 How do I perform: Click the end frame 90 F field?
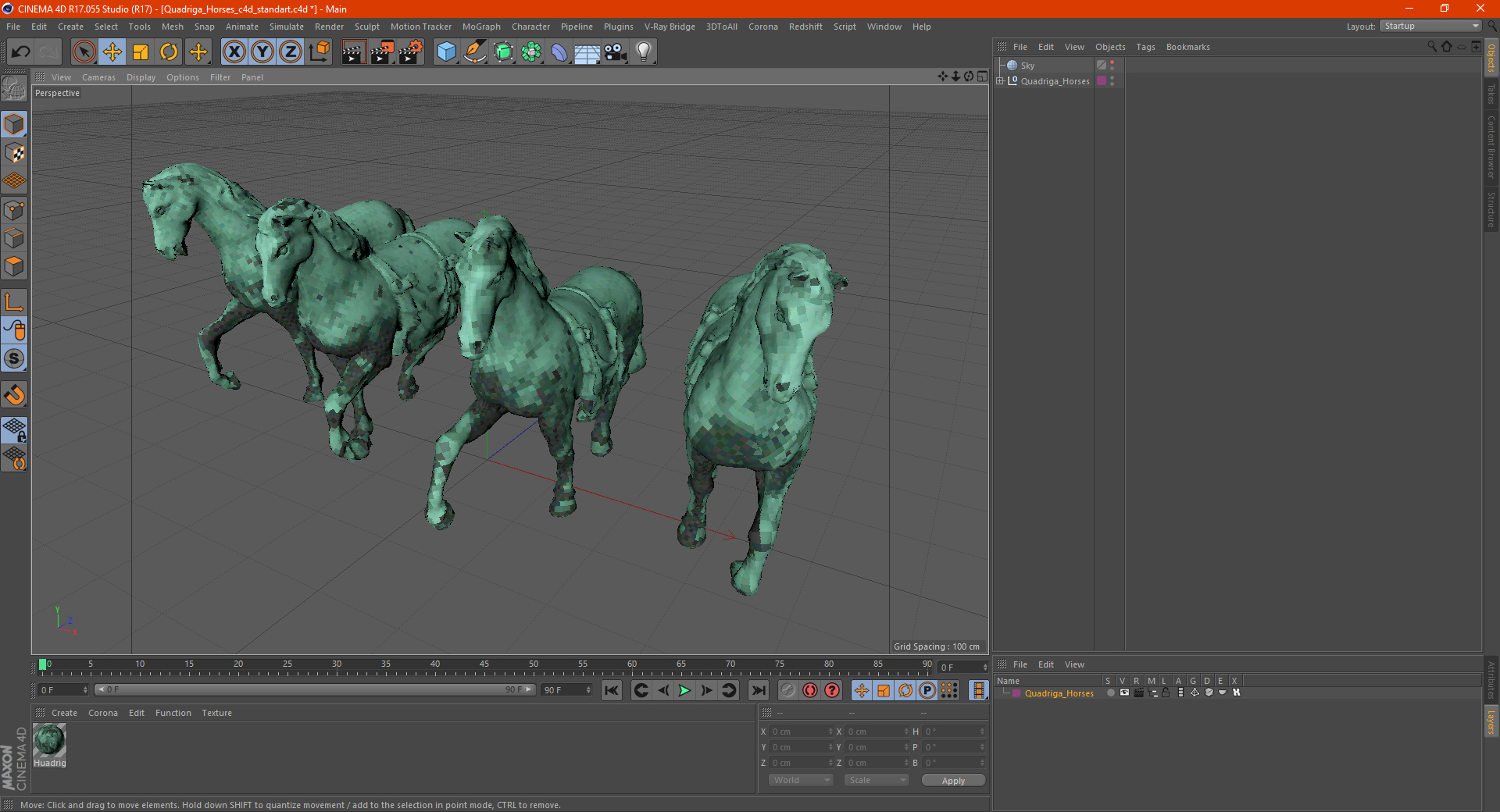(x=566, y=690)
